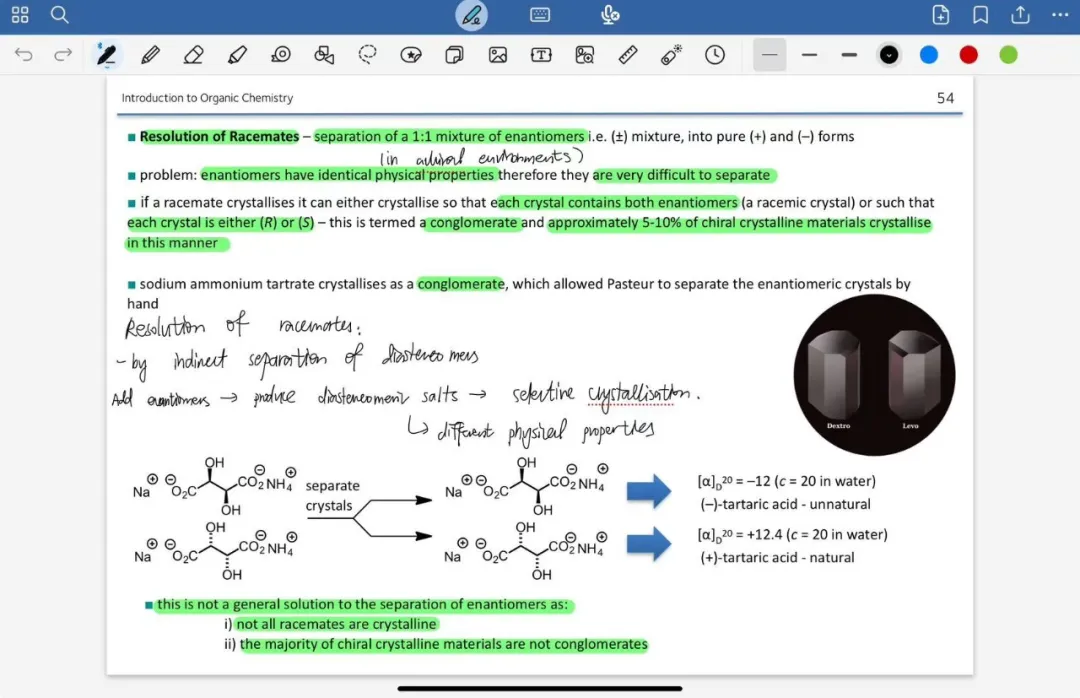Pick the red ink color
Screen dimensions: 1080x698
(x=968, y=54)
